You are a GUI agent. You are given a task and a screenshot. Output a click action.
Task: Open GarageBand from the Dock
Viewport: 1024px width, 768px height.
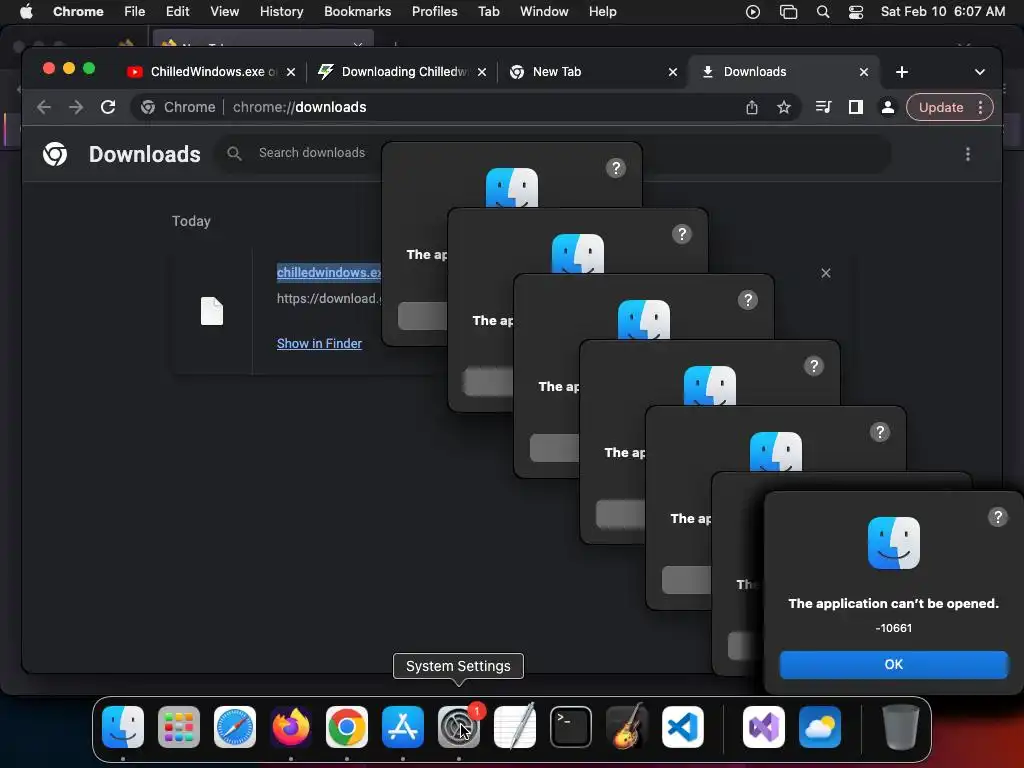627,727
